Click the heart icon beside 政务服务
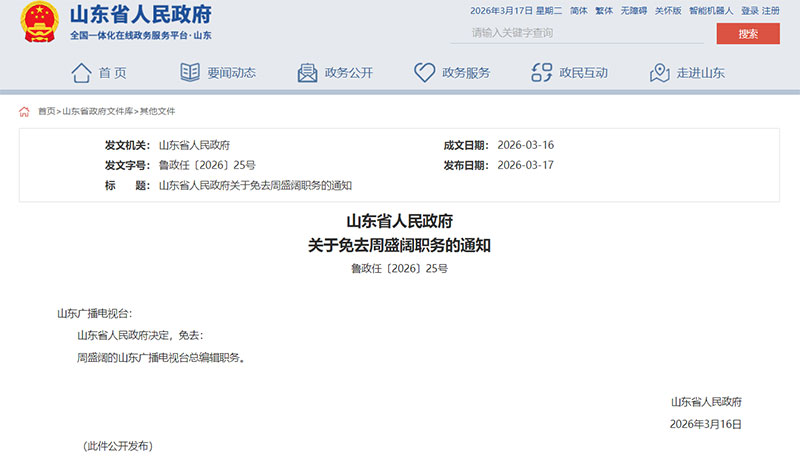 pyautogui.click(x=424, y=72)
